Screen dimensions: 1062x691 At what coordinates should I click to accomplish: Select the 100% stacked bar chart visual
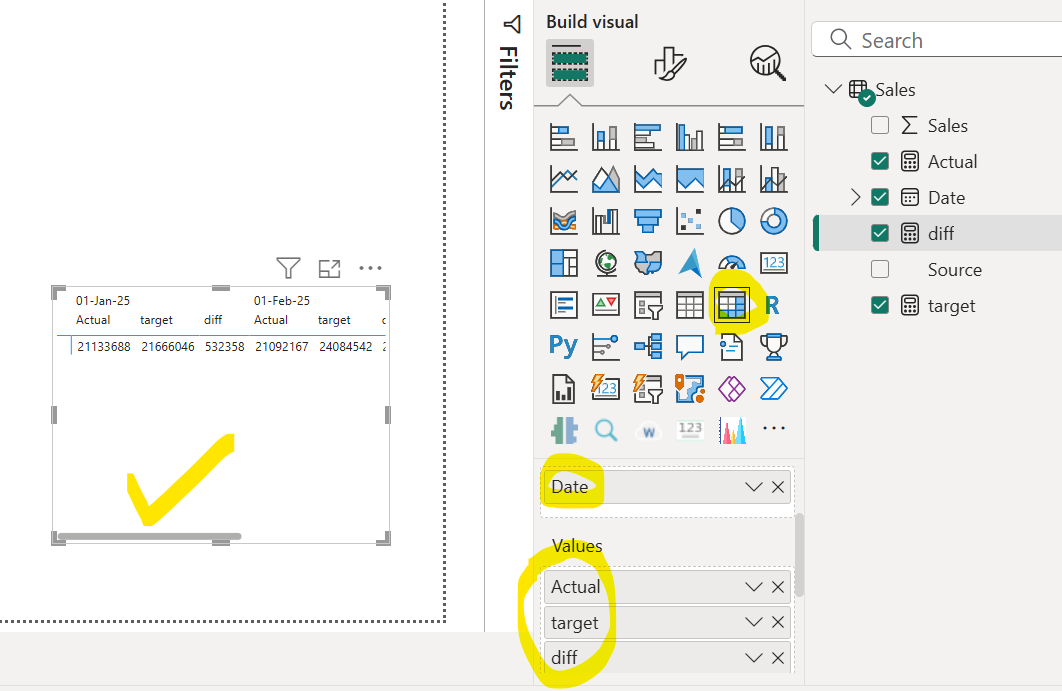tap(731, 138)
